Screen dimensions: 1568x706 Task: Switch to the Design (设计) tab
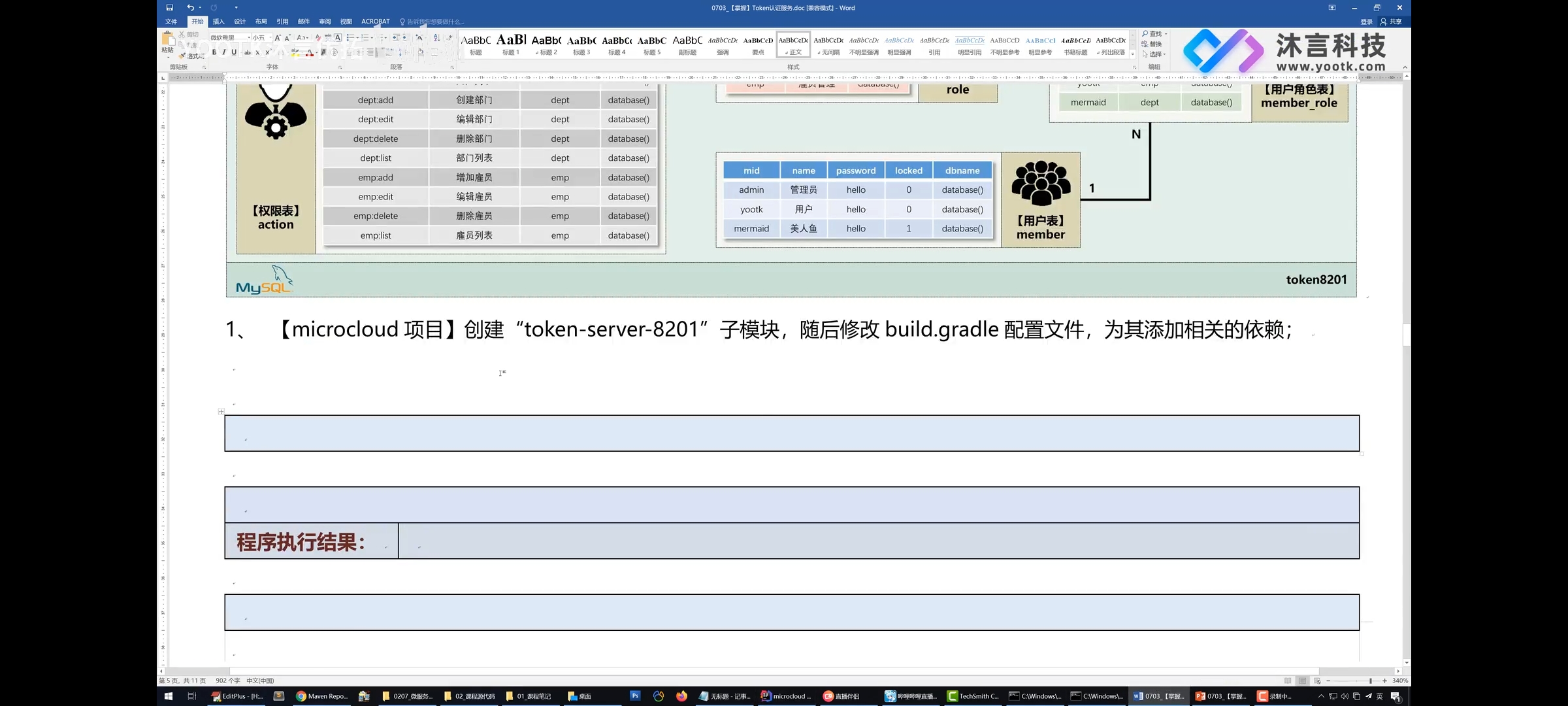tap(240, 22)
